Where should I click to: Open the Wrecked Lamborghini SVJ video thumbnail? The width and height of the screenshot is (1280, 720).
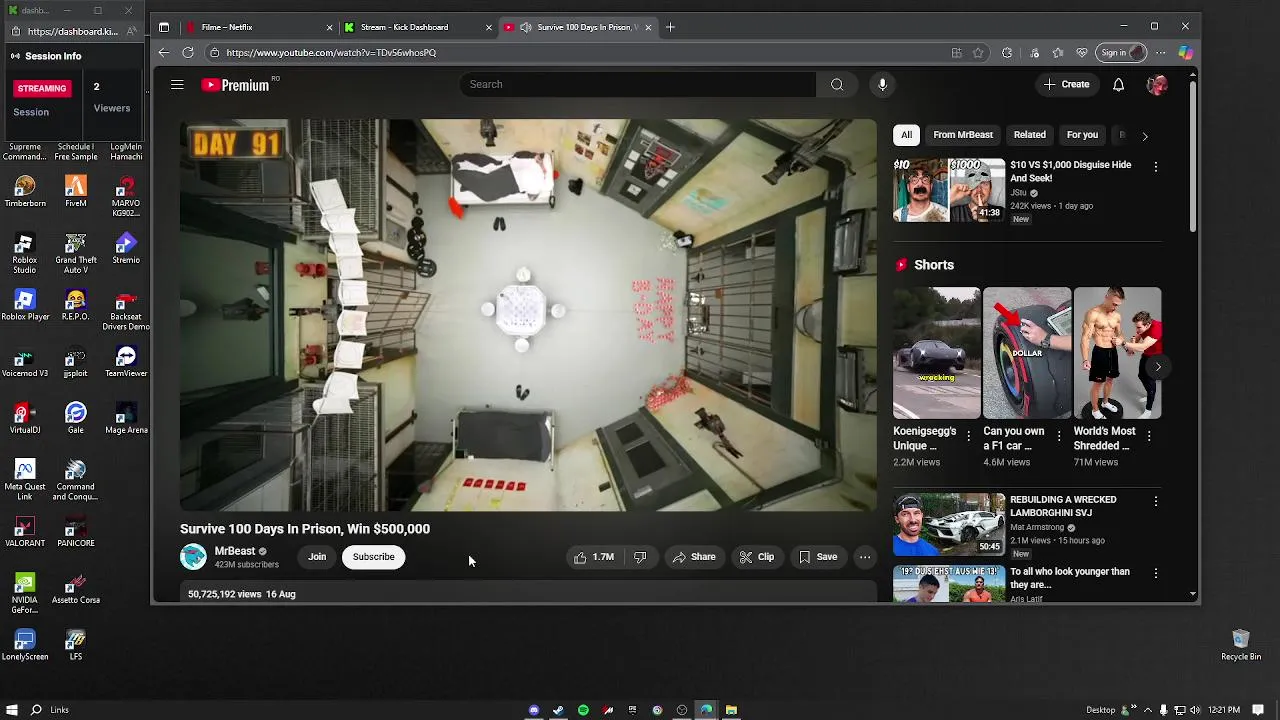(x=949, y=524)
